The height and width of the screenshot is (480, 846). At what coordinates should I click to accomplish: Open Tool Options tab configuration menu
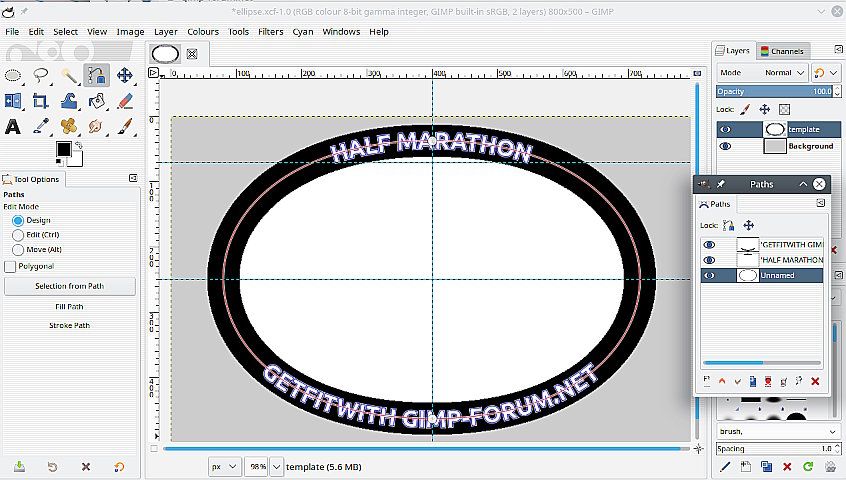coord(133,178)
